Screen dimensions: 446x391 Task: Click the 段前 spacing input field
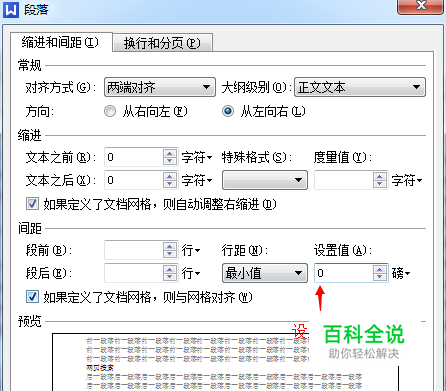point(134,250)
